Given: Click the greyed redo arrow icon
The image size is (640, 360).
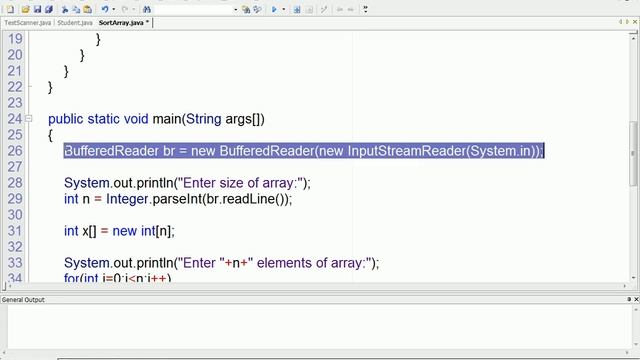Looking at the screenshot, I should (x=125, y=9).
